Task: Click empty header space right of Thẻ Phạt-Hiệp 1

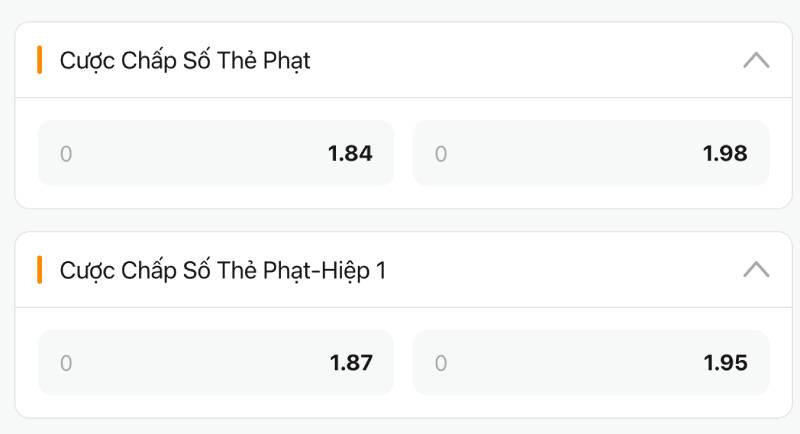Action: 560,270
